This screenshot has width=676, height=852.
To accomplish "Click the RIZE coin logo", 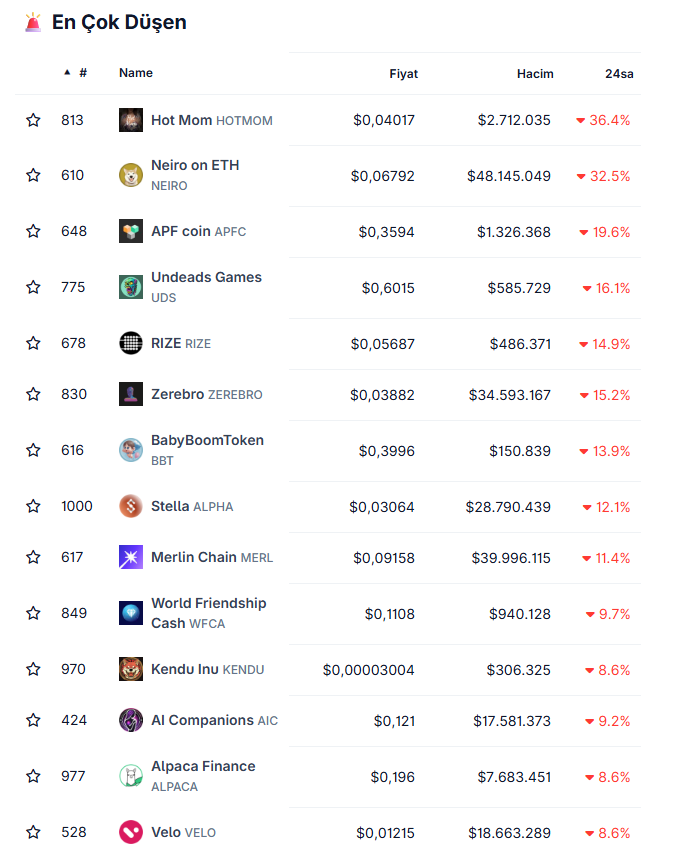I will point(131,343).
